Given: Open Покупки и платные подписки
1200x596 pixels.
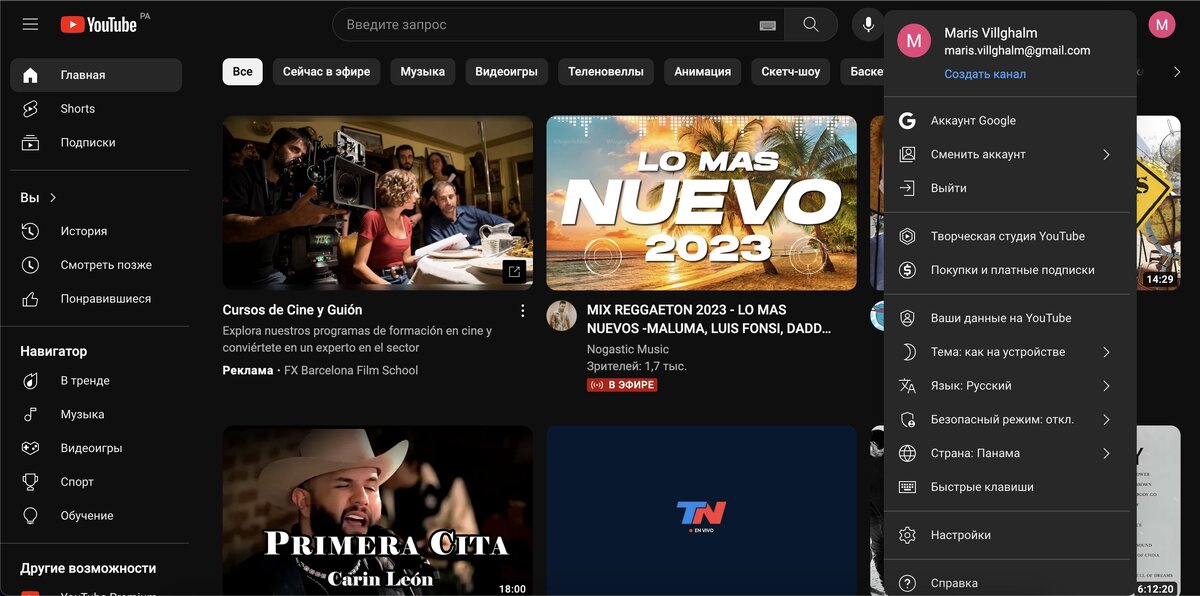Looking at the screenshot, I should click(1010, 270).
